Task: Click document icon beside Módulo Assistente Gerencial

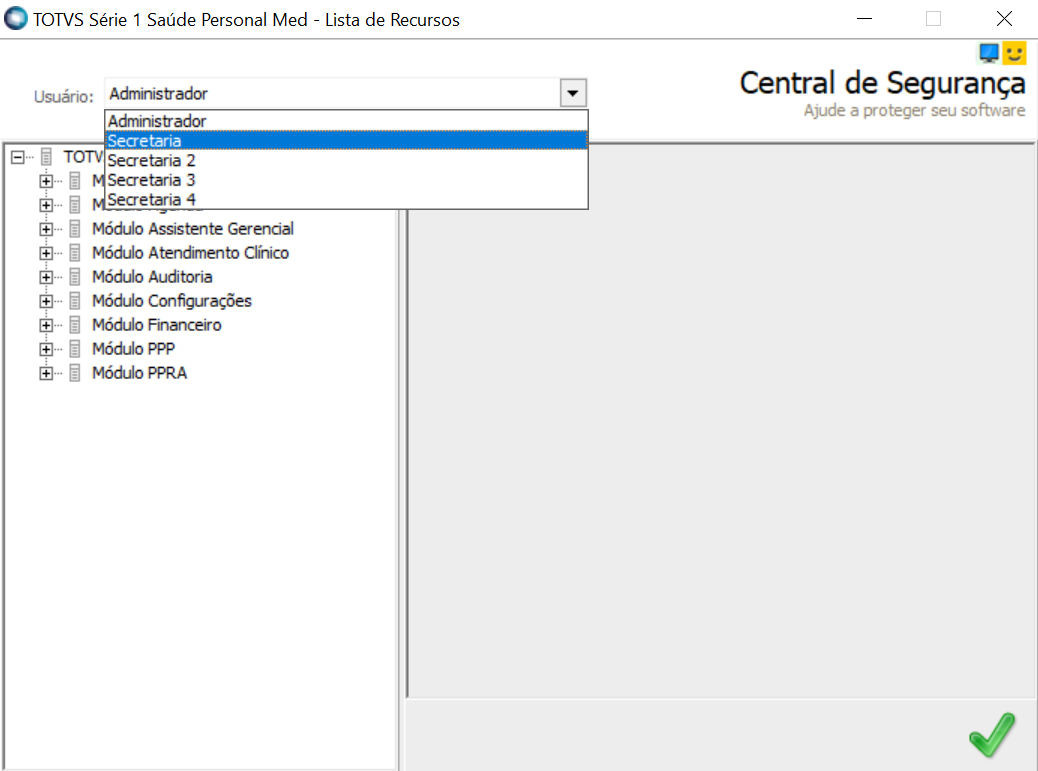Action: point(75,229)
